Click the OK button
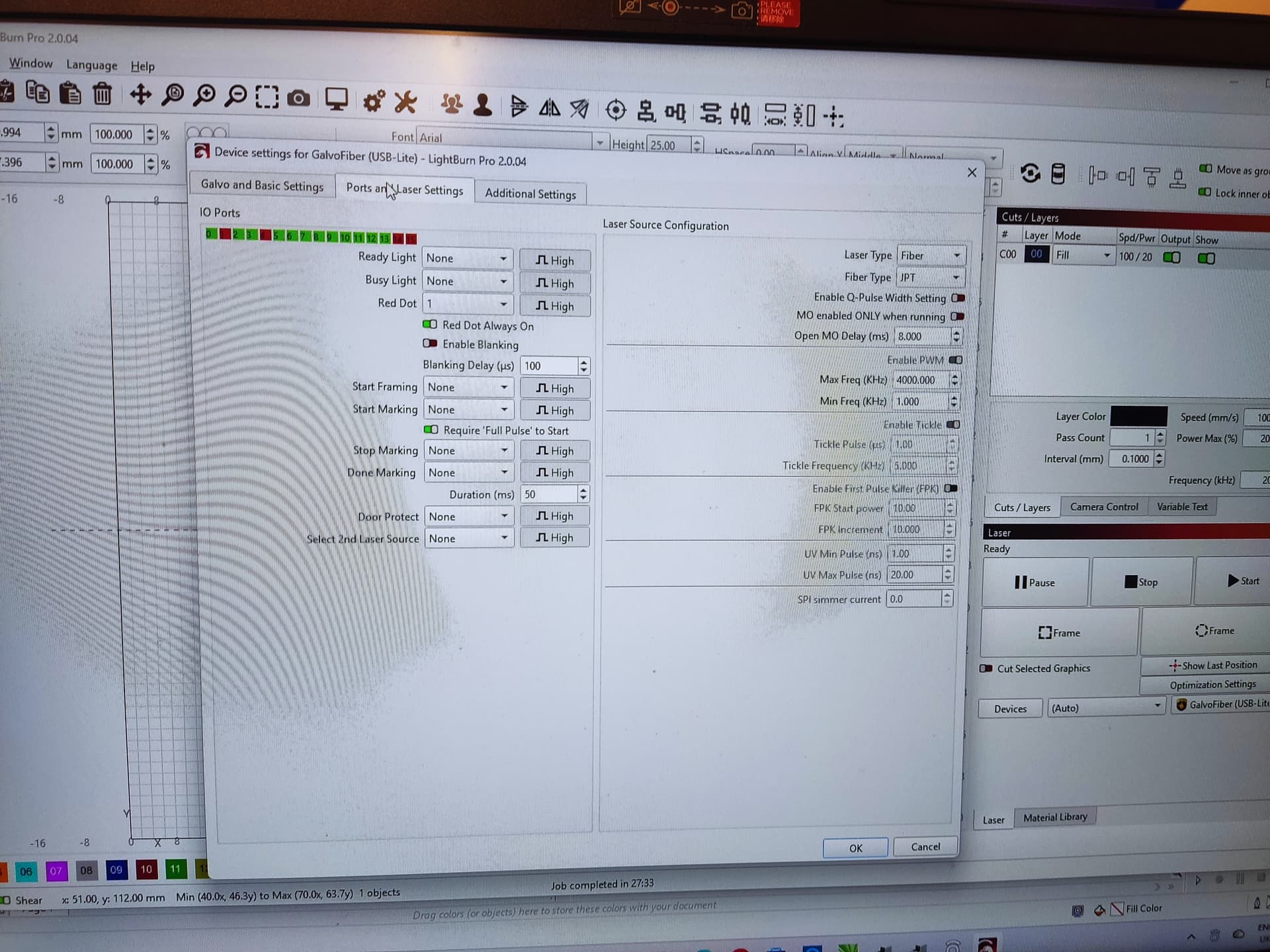This screenshot has width=1270, height=952. [855, 848]
